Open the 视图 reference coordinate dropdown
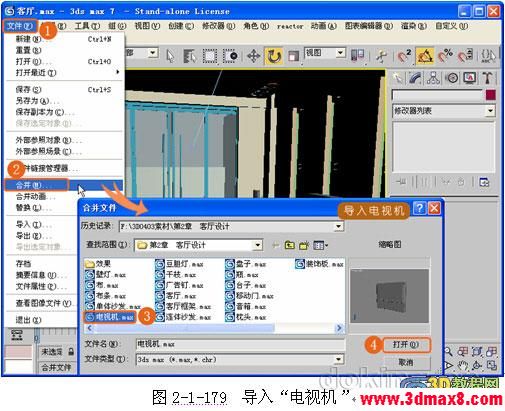The width and height of the screenshot is (505, 411). pyautogui.click(x=340, y=53)
